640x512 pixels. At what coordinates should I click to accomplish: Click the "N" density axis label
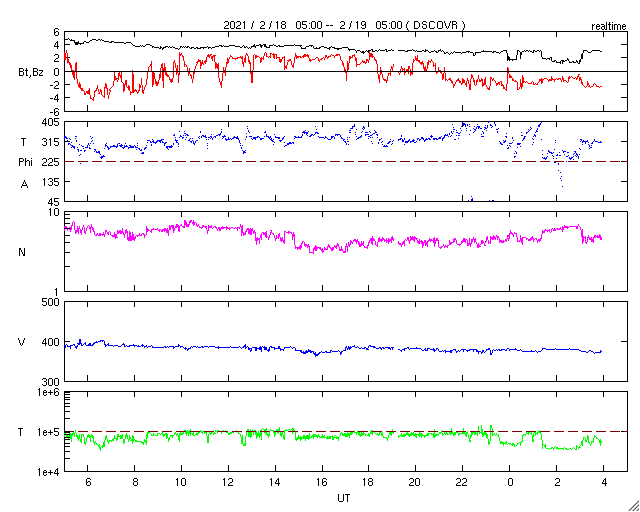pyautogui.click(x=22, y=252)
